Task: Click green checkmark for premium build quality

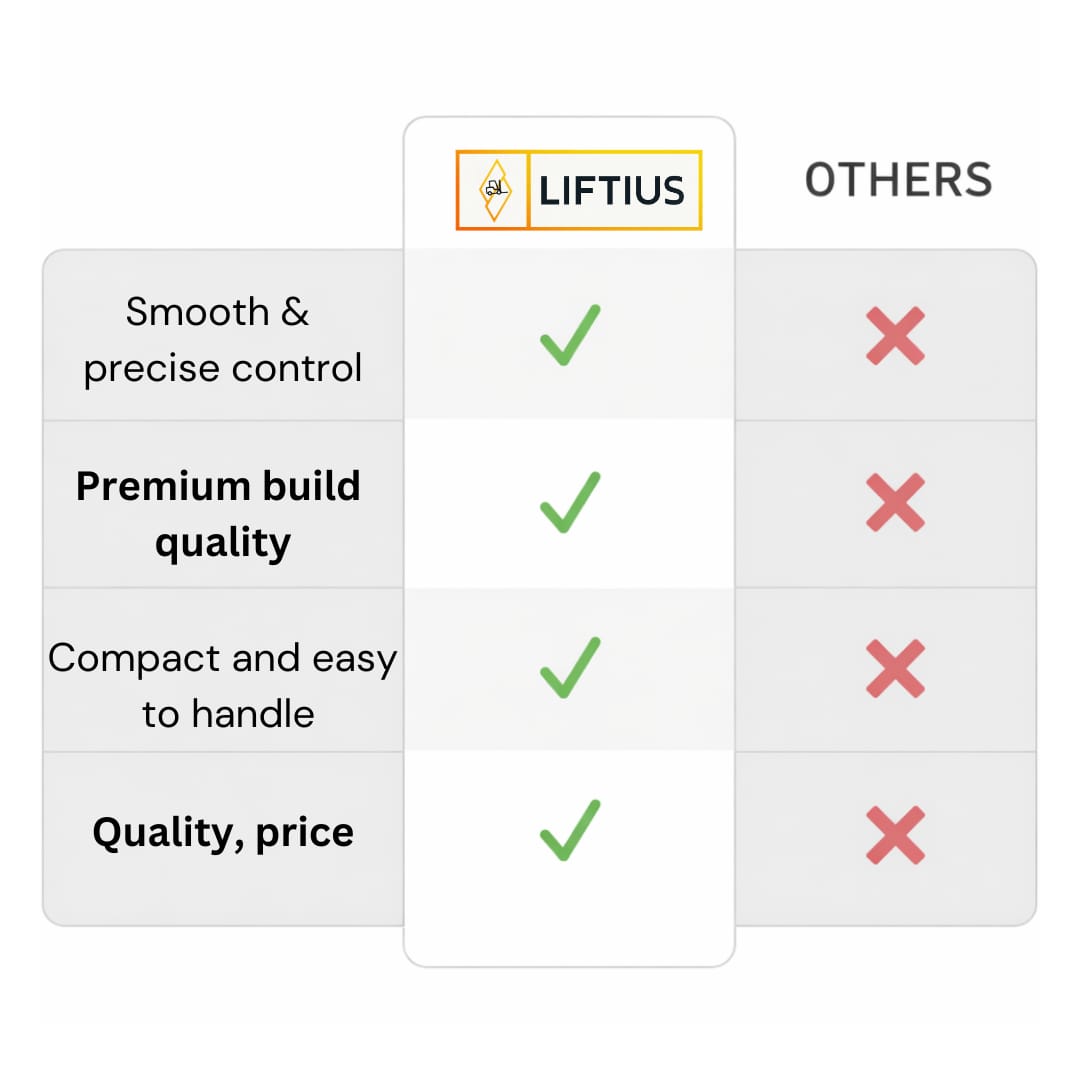Action: 570,502
